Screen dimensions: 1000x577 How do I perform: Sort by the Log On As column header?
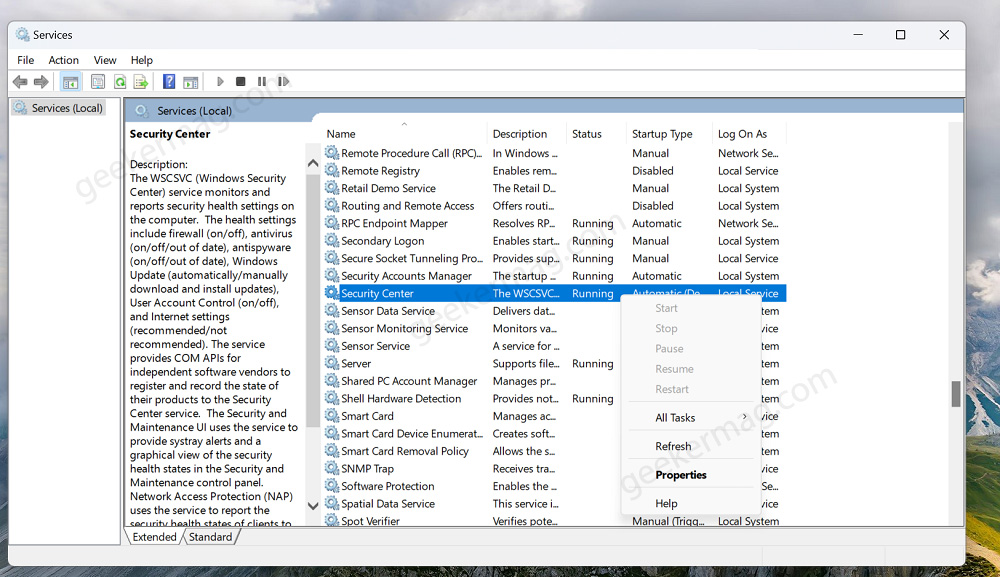pos(749,134)
